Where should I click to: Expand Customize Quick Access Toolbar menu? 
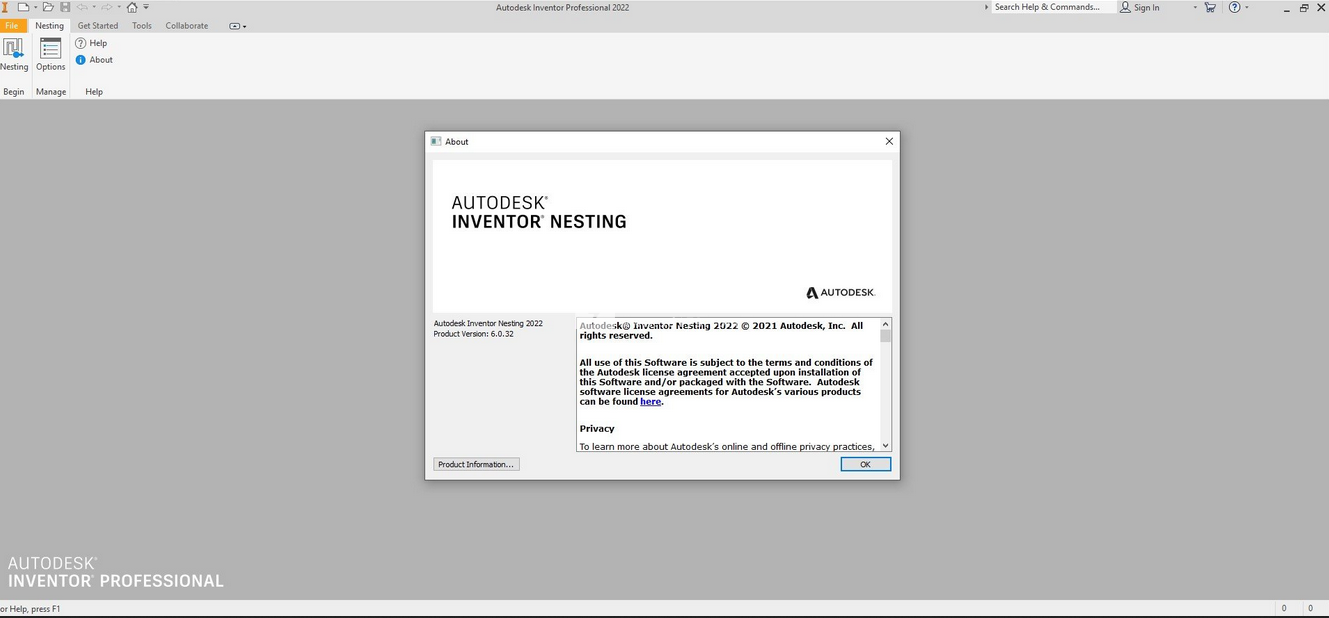click(x=146, y=7)
